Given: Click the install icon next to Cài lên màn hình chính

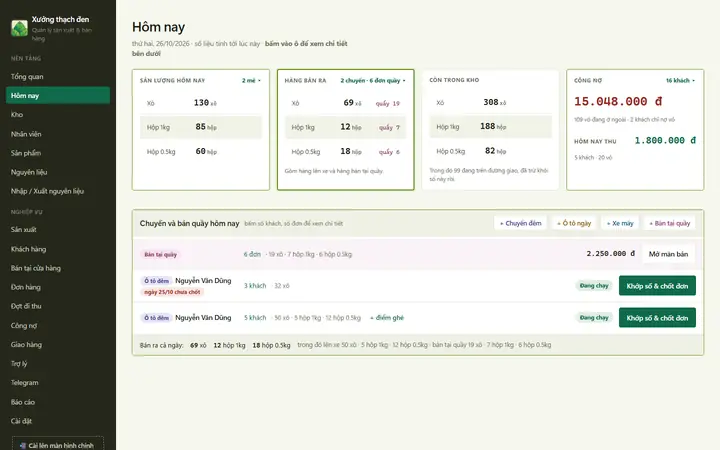Looking at the screenshot, I should tap(22, 445).
